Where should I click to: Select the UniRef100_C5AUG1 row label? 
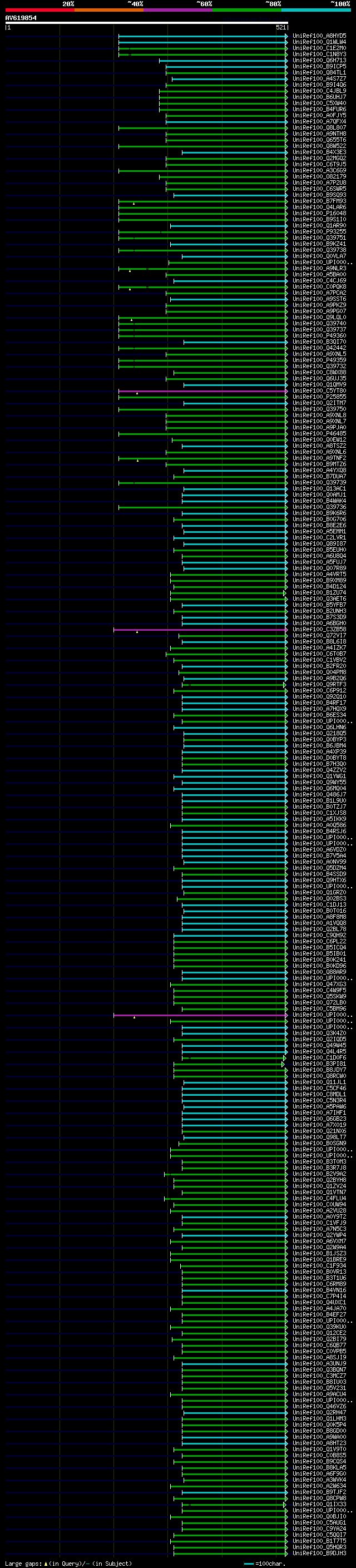(x=319, y=1523)
